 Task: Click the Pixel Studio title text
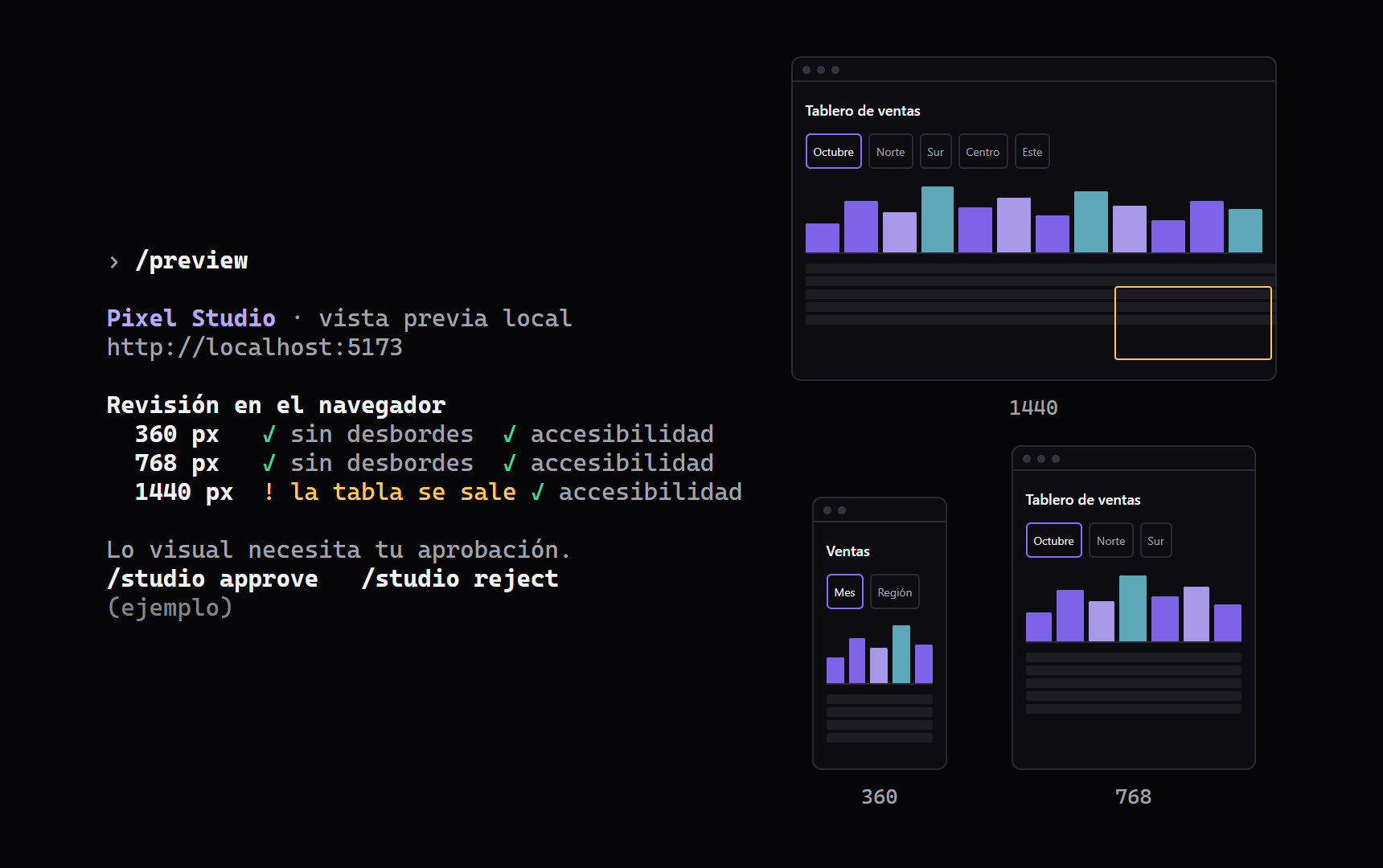(x=191, y=318)
